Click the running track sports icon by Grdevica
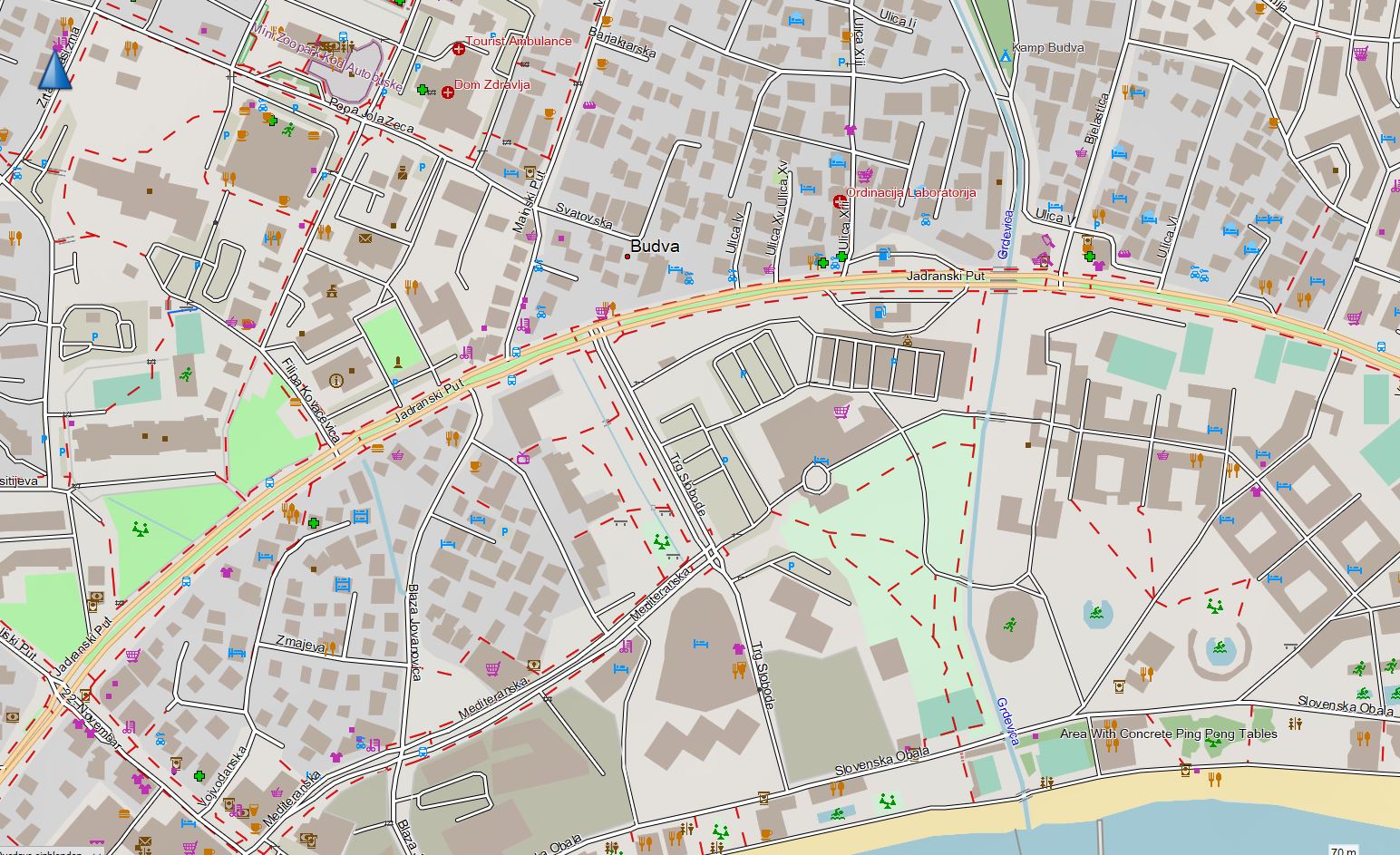This screenshot has width=1400, height=855. (x=1009, y=624)
